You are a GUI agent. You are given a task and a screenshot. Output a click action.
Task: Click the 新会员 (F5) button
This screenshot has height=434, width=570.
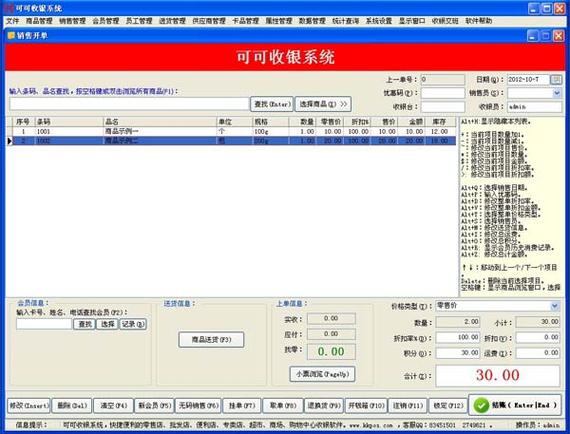[x=154, y=406]
